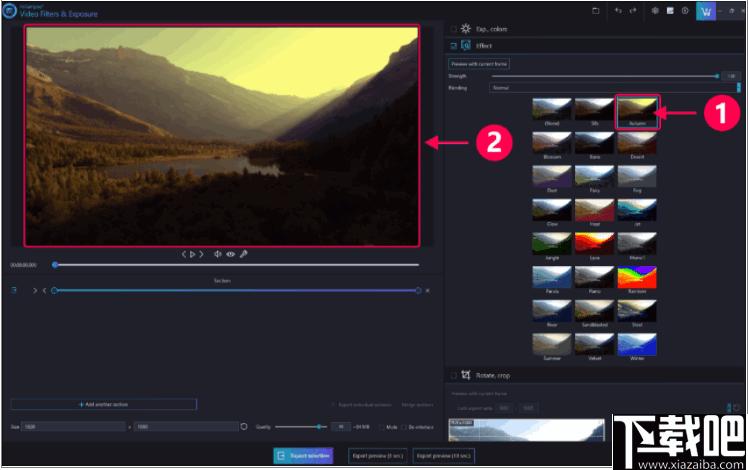Select the Fog effect thumbnail
The height and width of the screenshot is (470, 748).
coord(637,179)
